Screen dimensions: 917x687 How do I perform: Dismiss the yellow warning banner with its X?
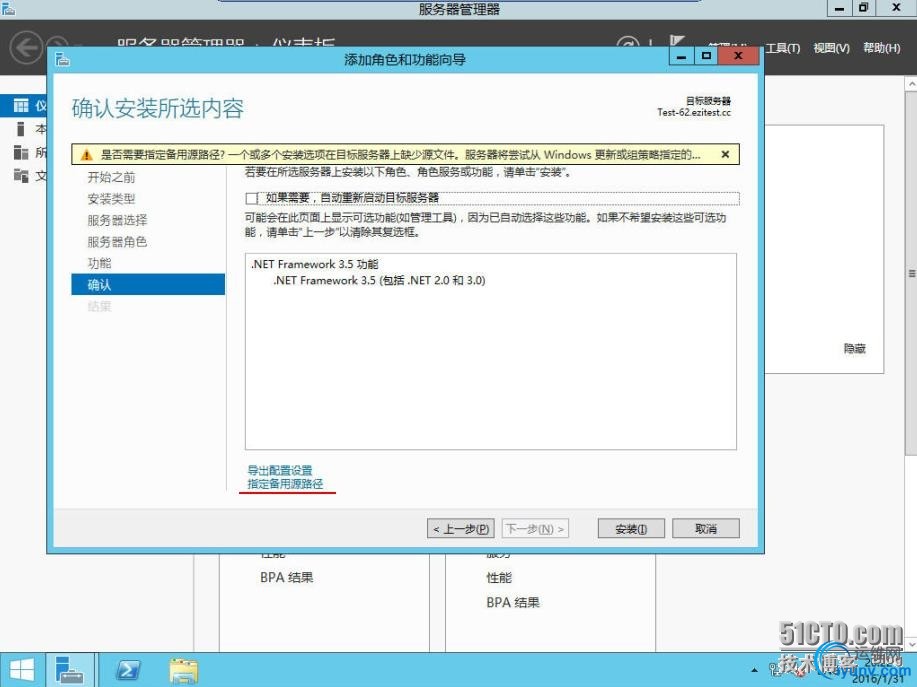click(725, 154)
